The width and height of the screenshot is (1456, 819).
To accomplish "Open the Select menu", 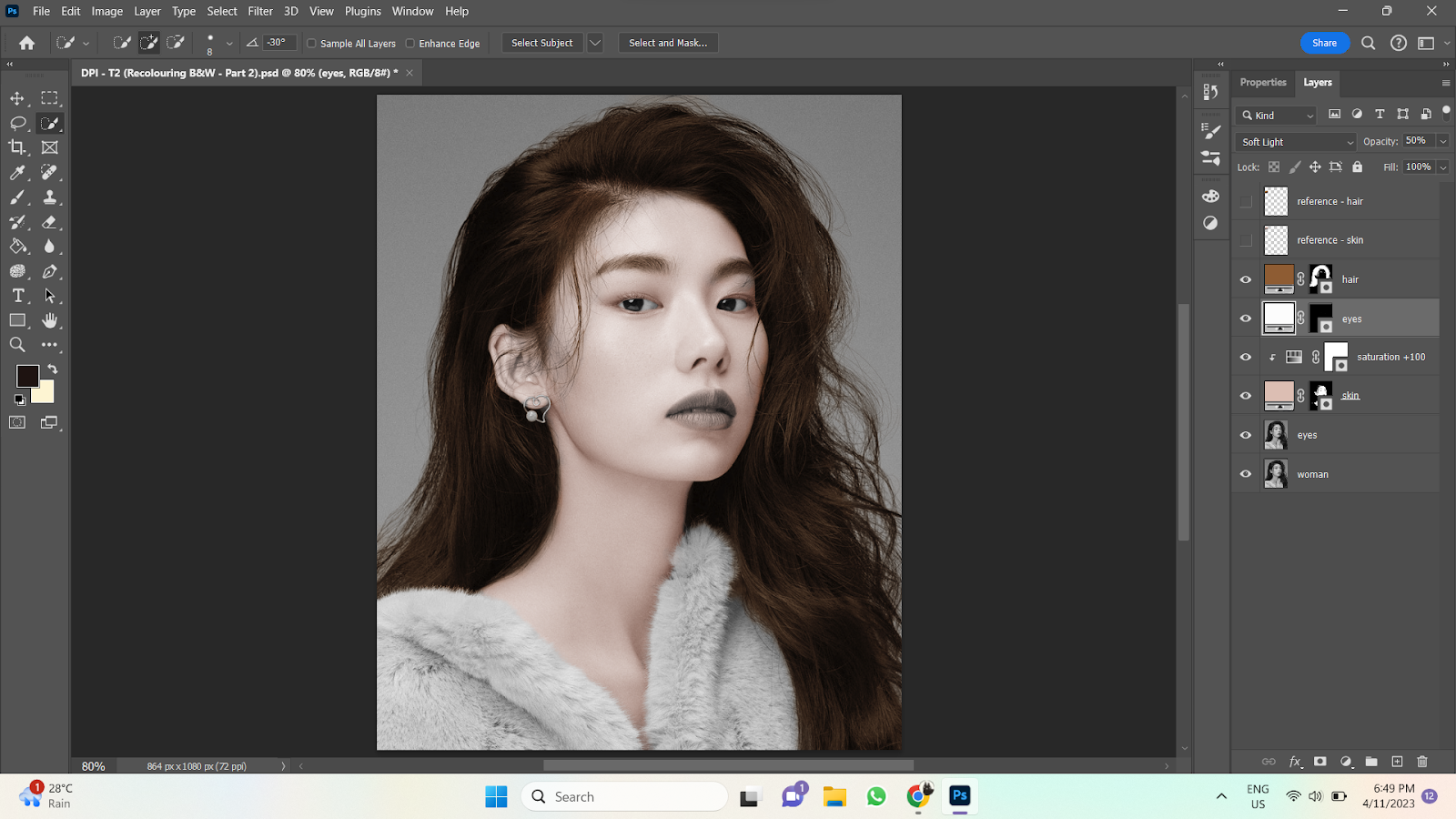I will (222, 11).
